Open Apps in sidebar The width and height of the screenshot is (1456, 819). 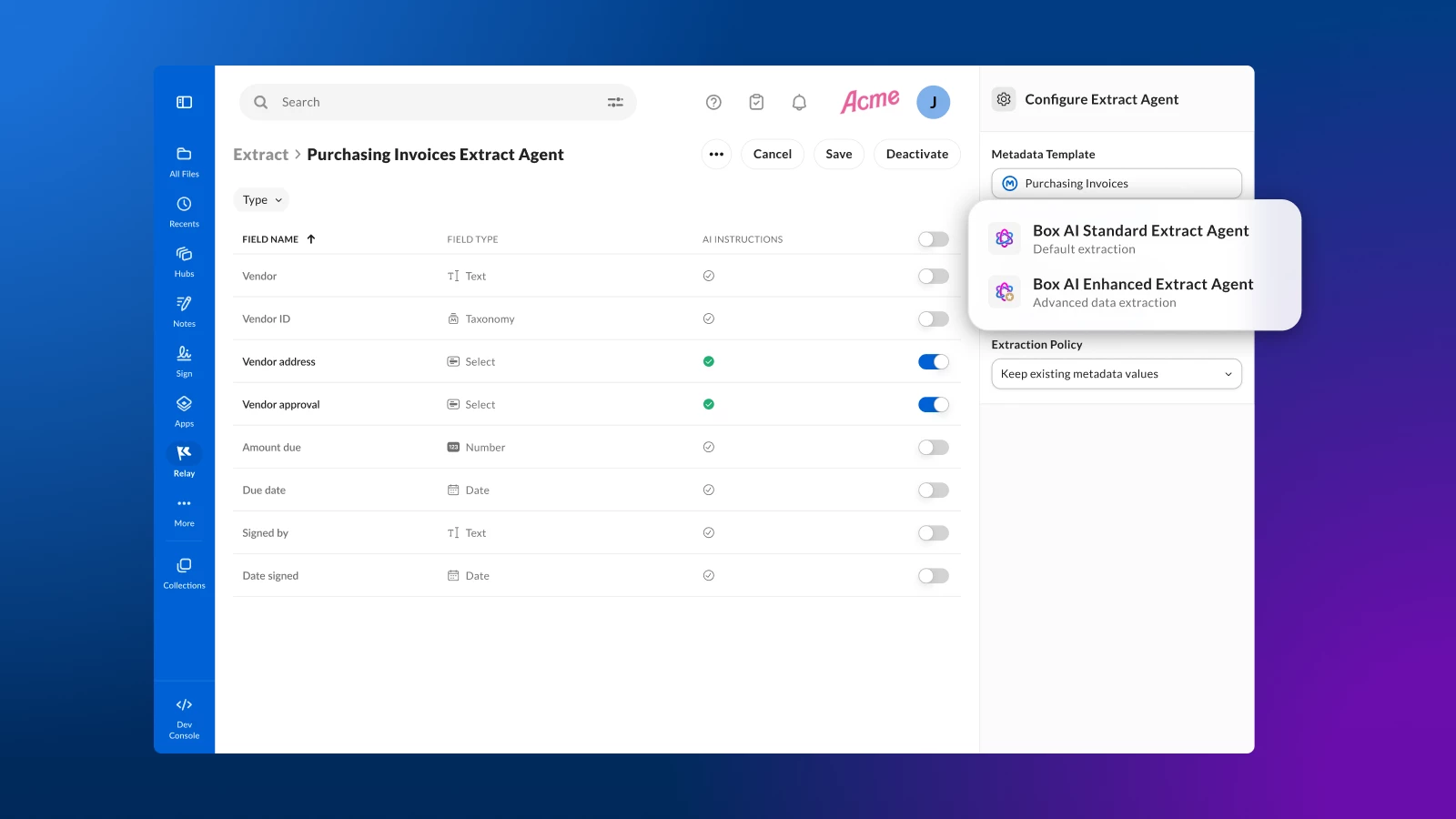click(x=184, y=411)
